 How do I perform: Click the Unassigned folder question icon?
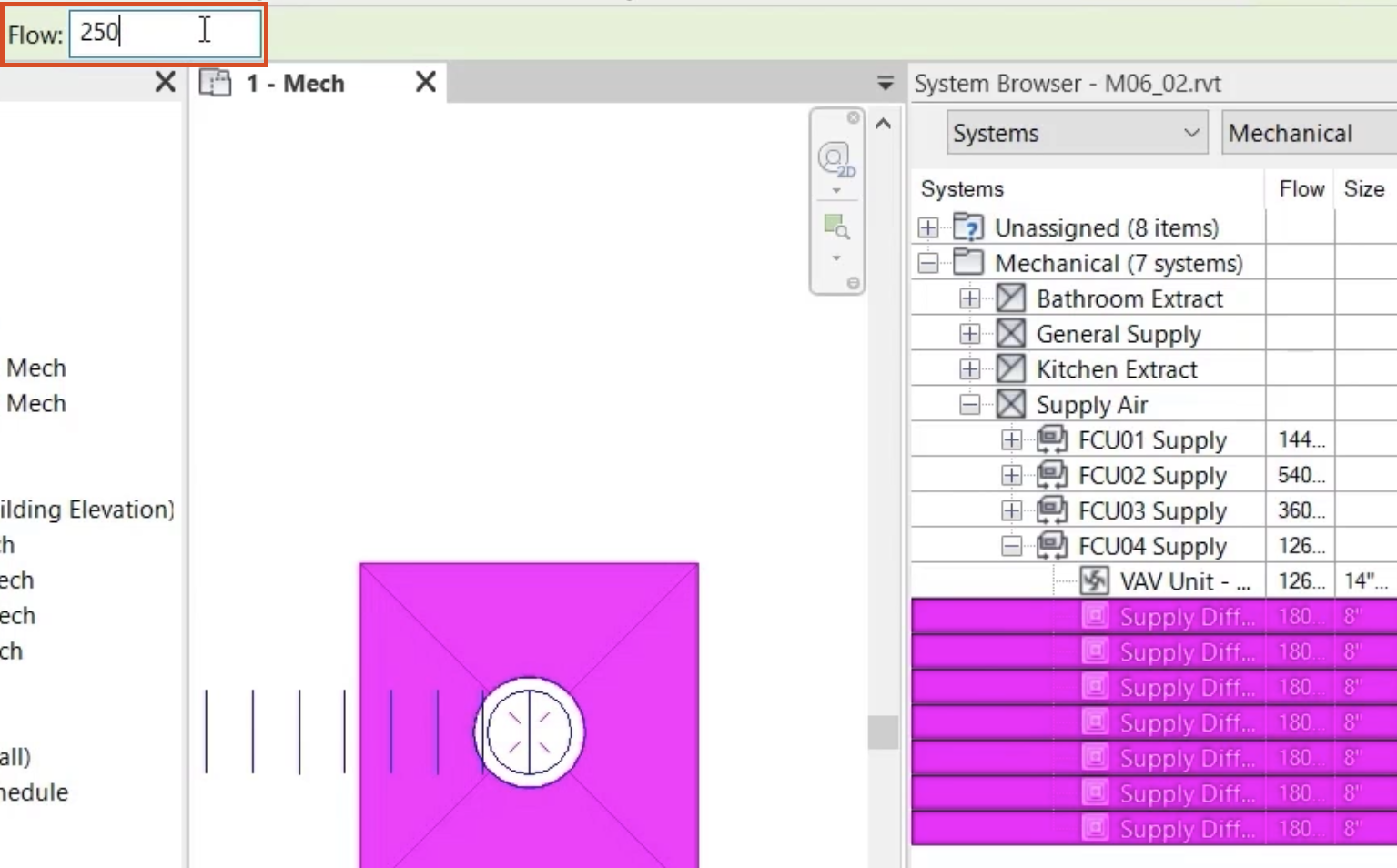968,227
